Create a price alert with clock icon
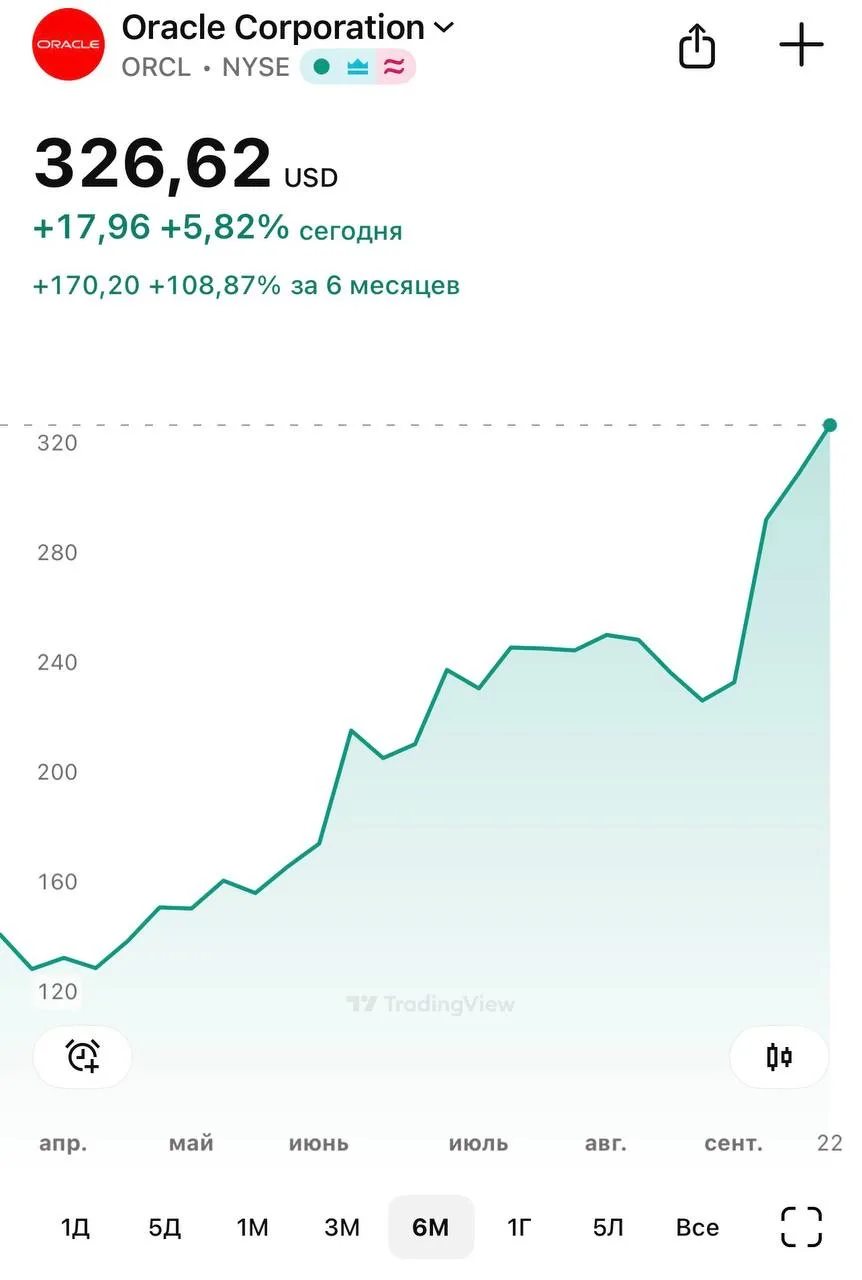The height and width of the screenshot is (1280, 862). click(82, 1056)
